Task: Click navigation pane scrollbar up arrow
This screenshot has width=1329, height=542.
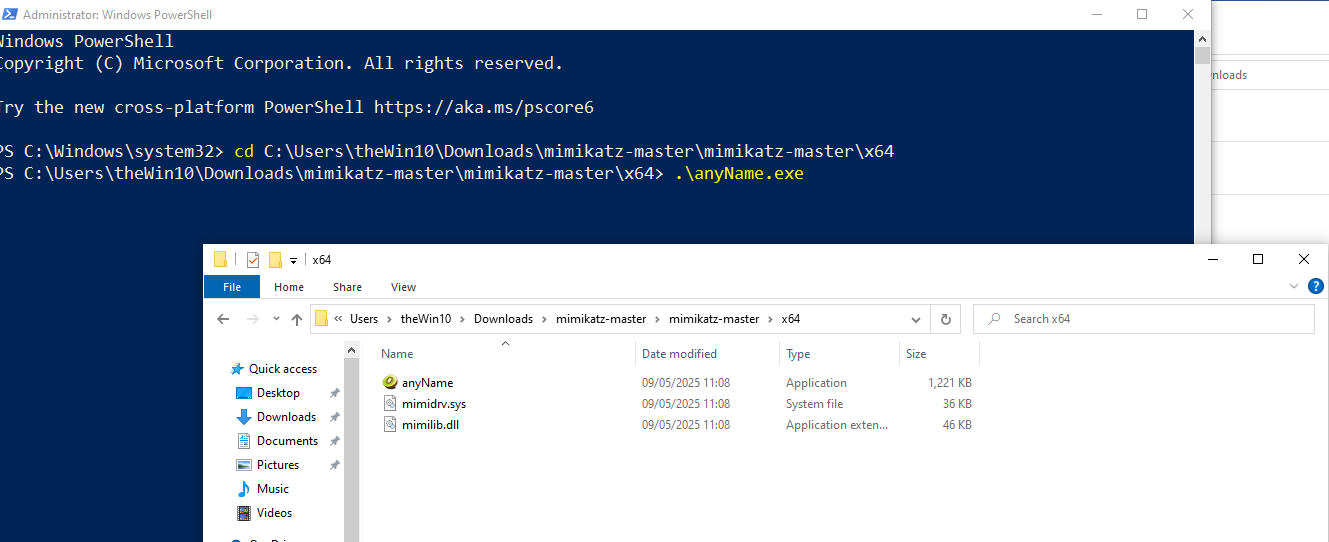Action: click(x=351, y=350)
